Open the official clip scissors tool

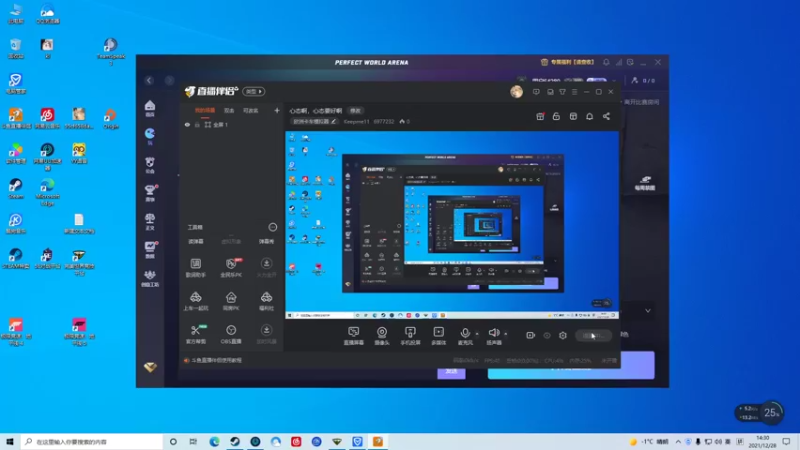click(x=196, y=334)
